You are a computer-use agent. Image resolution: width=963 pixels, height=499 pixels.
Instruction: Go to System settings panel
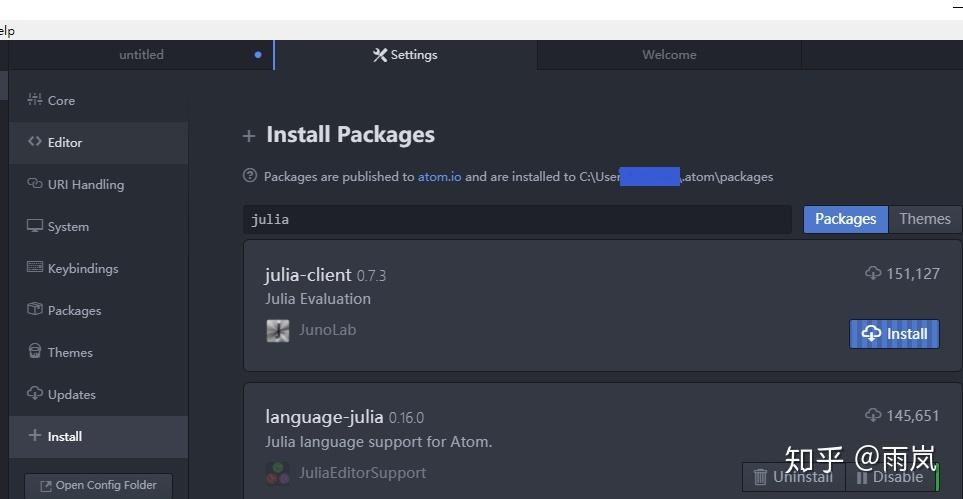[67, 226]
